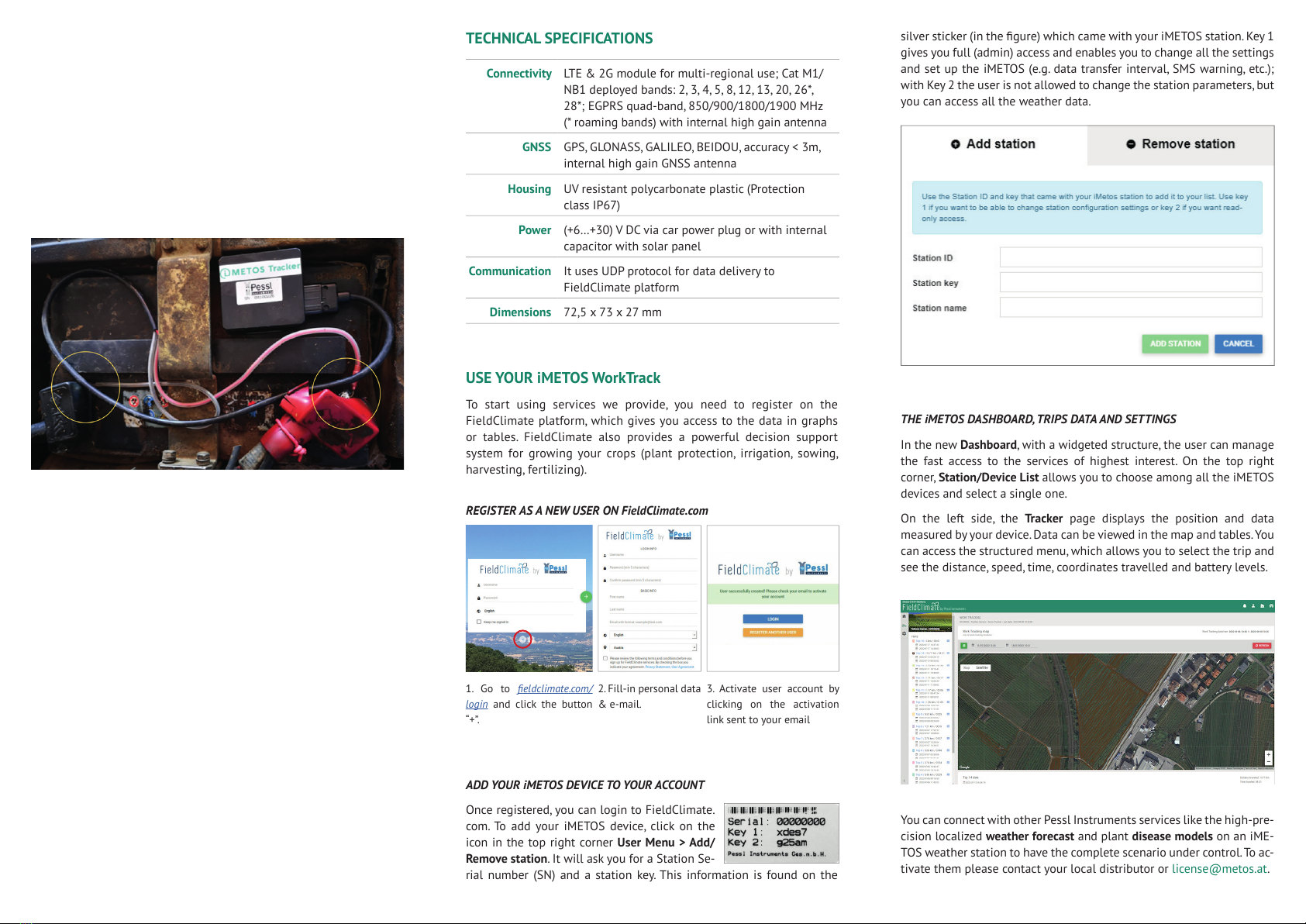This screenshot has height=924, width=1306.
Task: Click "THE iMETOS DASHBOARD, TRIPS DATA AND SETTINGS" heading
Action: pos(1038,419)
